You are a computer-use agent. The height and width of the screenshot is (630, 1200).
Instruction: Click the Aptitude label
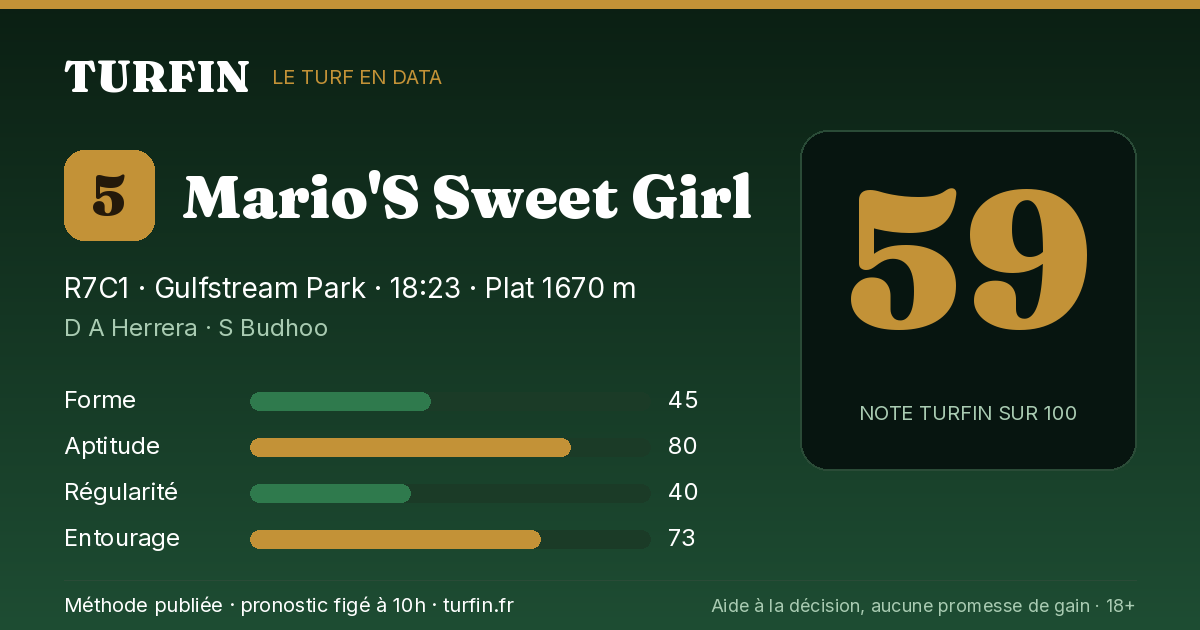(x=112, y=446)
